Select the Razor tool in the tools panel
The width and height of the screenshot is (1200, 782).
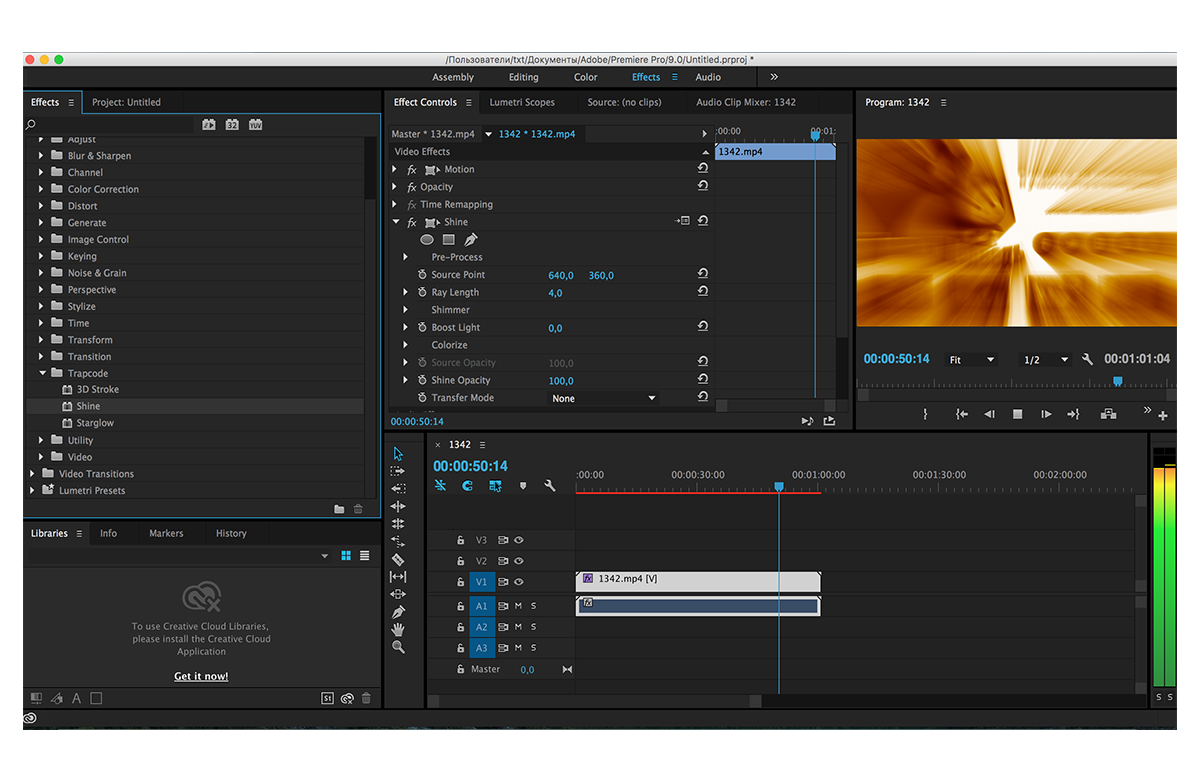(x=398, y=559)
